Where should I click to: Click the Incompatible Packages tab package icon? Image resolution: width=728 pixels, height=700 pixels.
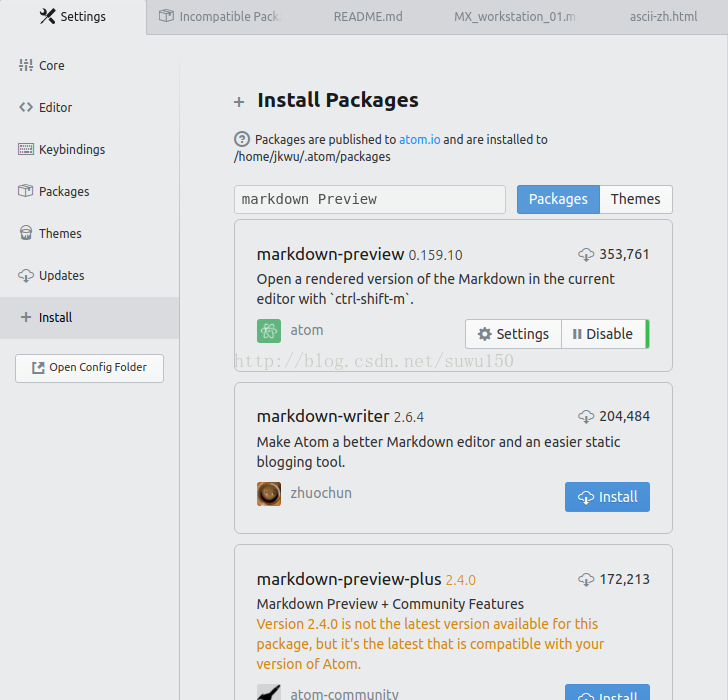point(166,16)
